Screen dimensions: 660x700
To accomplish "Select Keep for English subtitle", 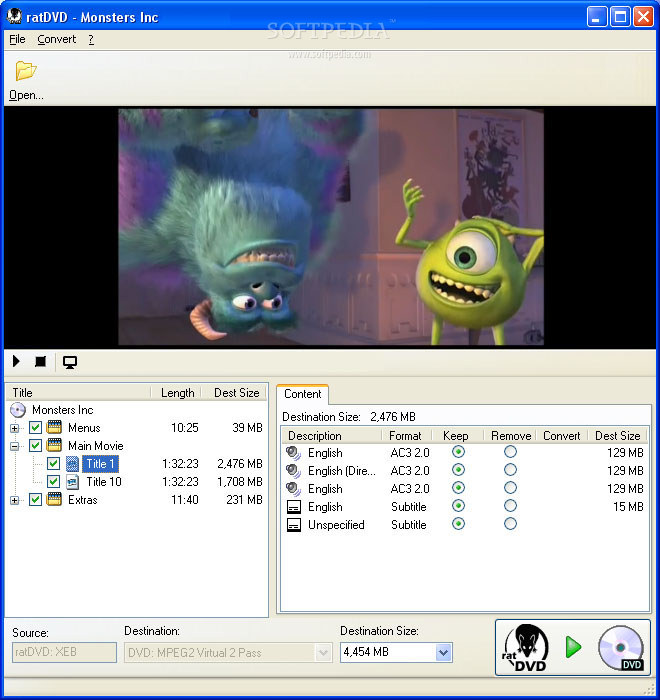I will 458,506.
